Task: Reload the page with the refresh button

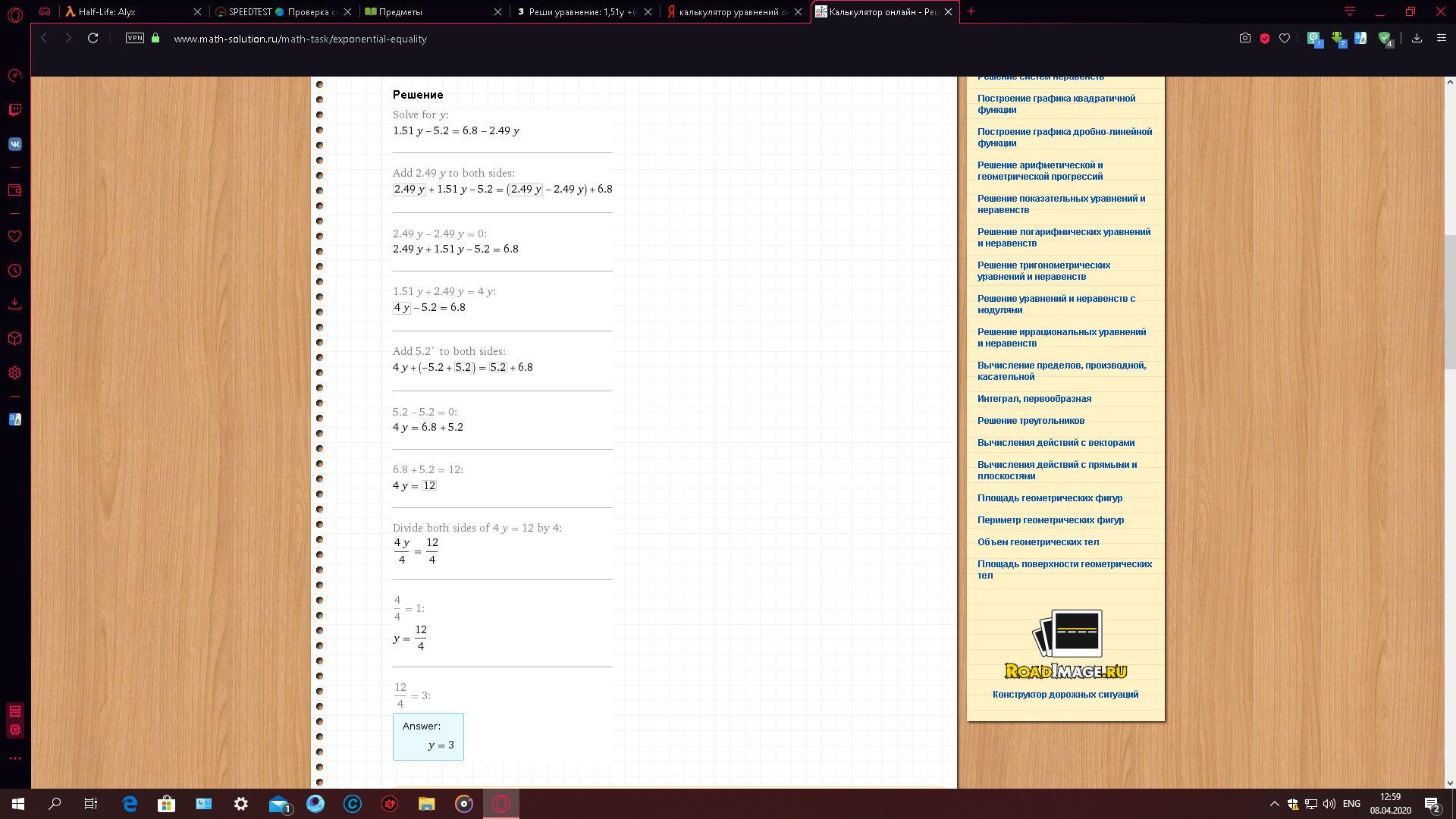Action: pyautogui.click(x=93, y=38)
